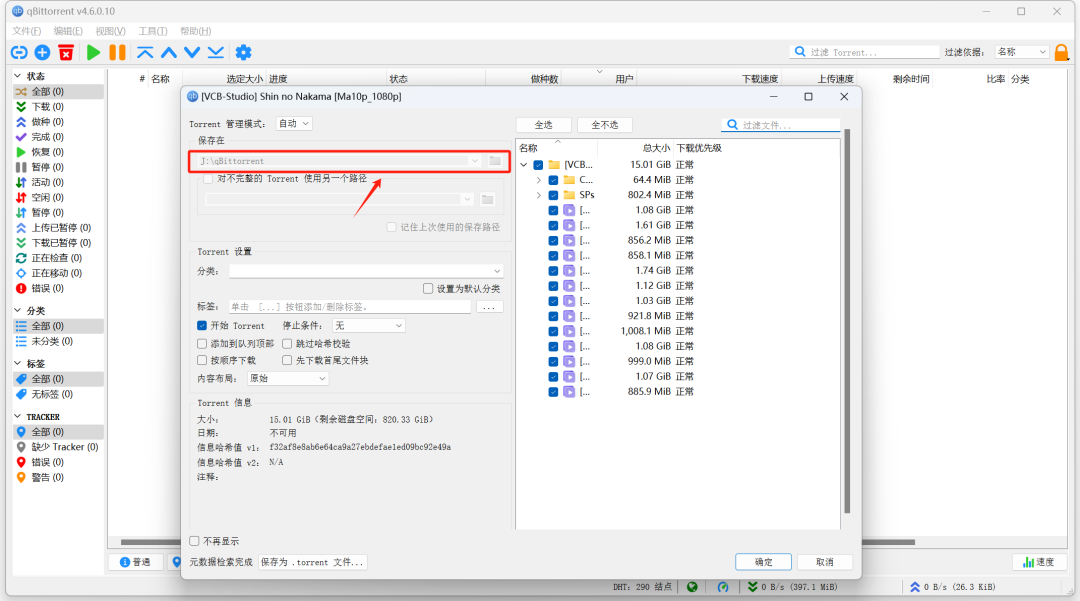Open the 过滤依据 名称 dropdown

[x=1022, y=52]
